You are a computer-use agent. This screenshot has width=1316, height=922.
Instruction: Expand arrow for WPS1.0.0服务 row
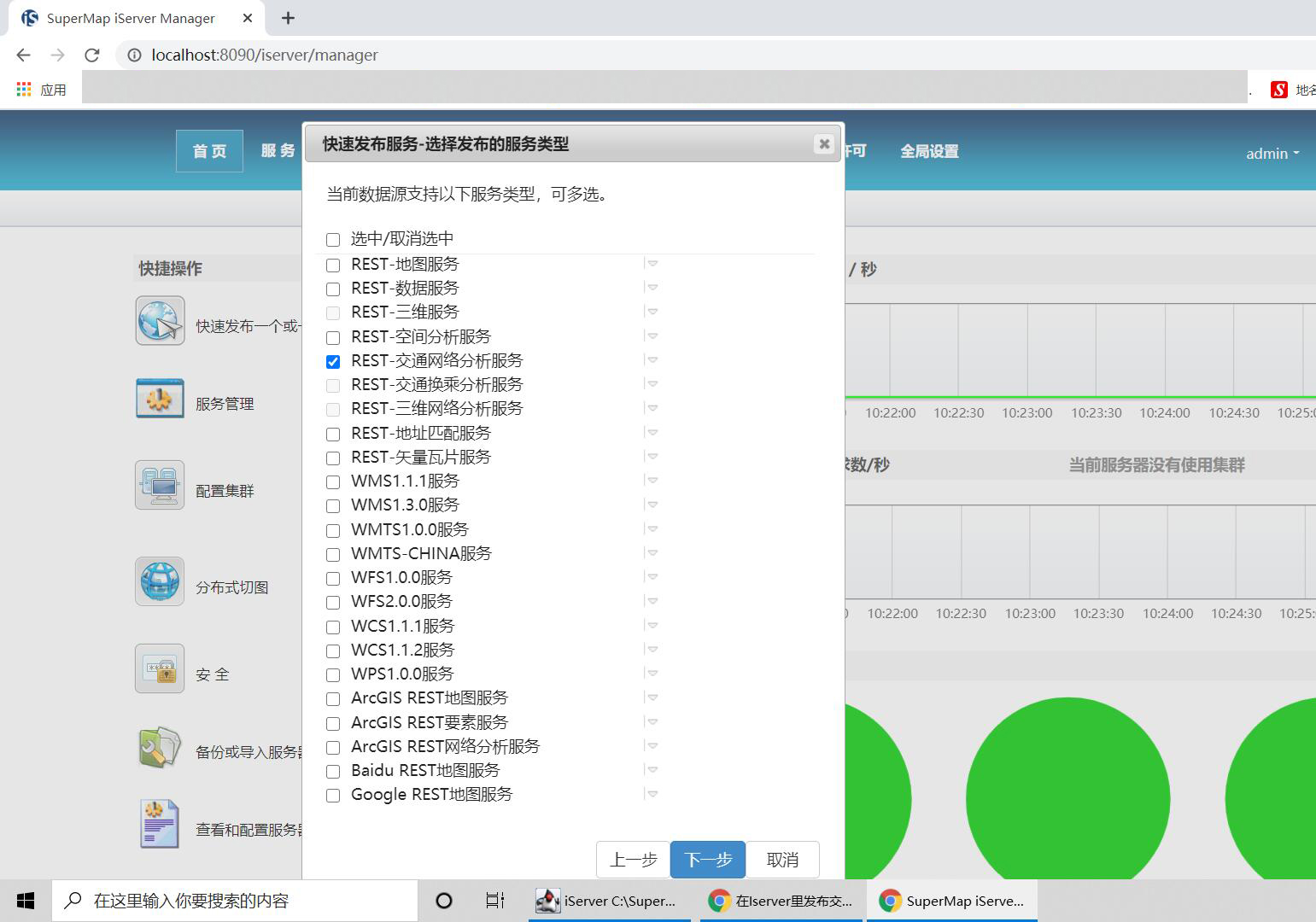(652, 674)
